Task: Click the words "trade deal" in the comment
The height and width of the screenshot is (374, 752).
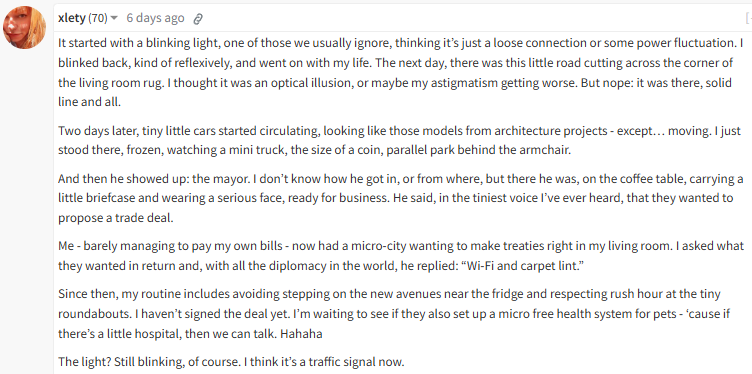Action: 146,218
